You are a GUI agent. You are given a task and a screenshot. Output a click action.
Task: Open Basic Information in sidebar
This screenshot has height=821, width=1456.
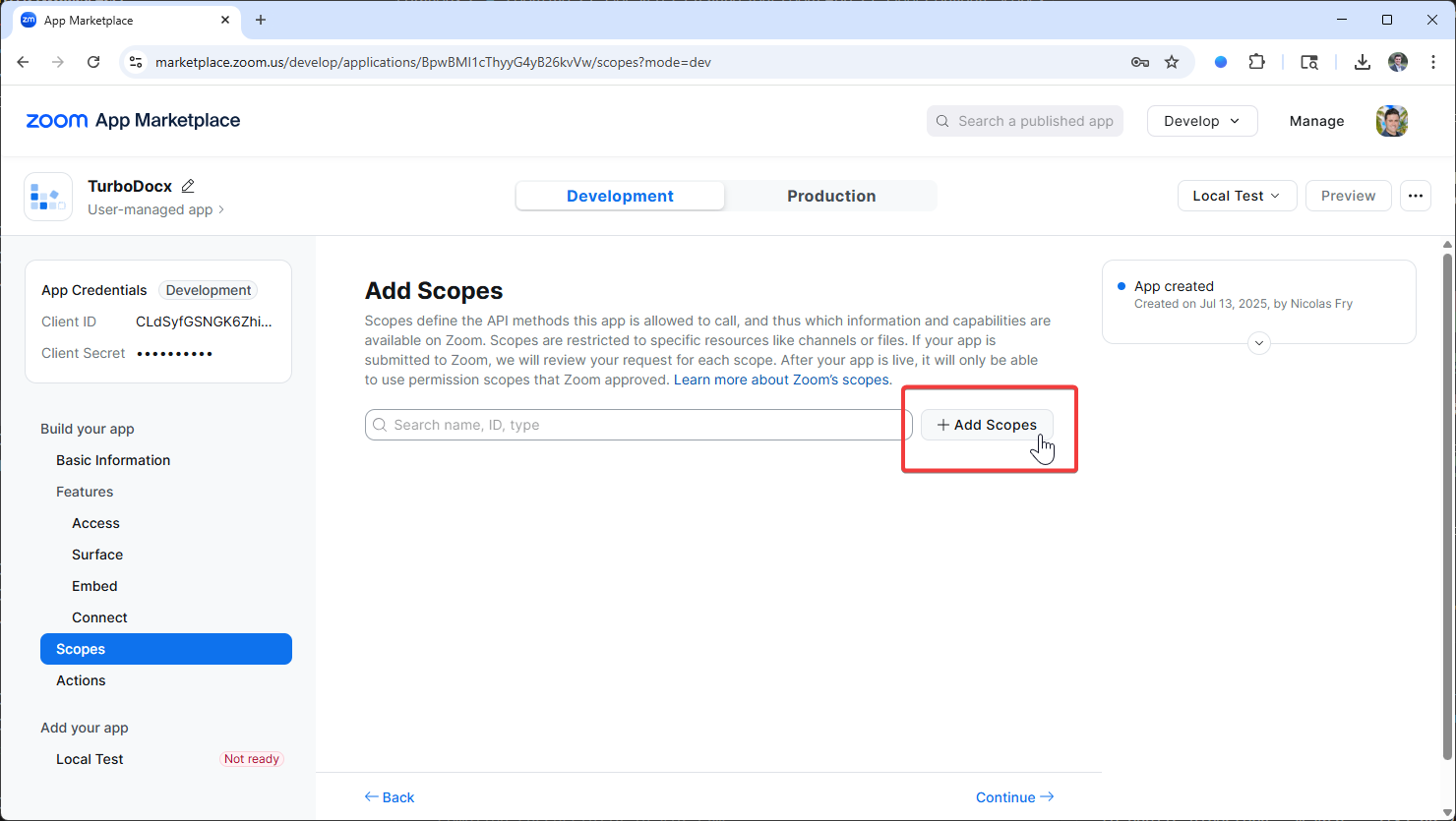(113, 460)
